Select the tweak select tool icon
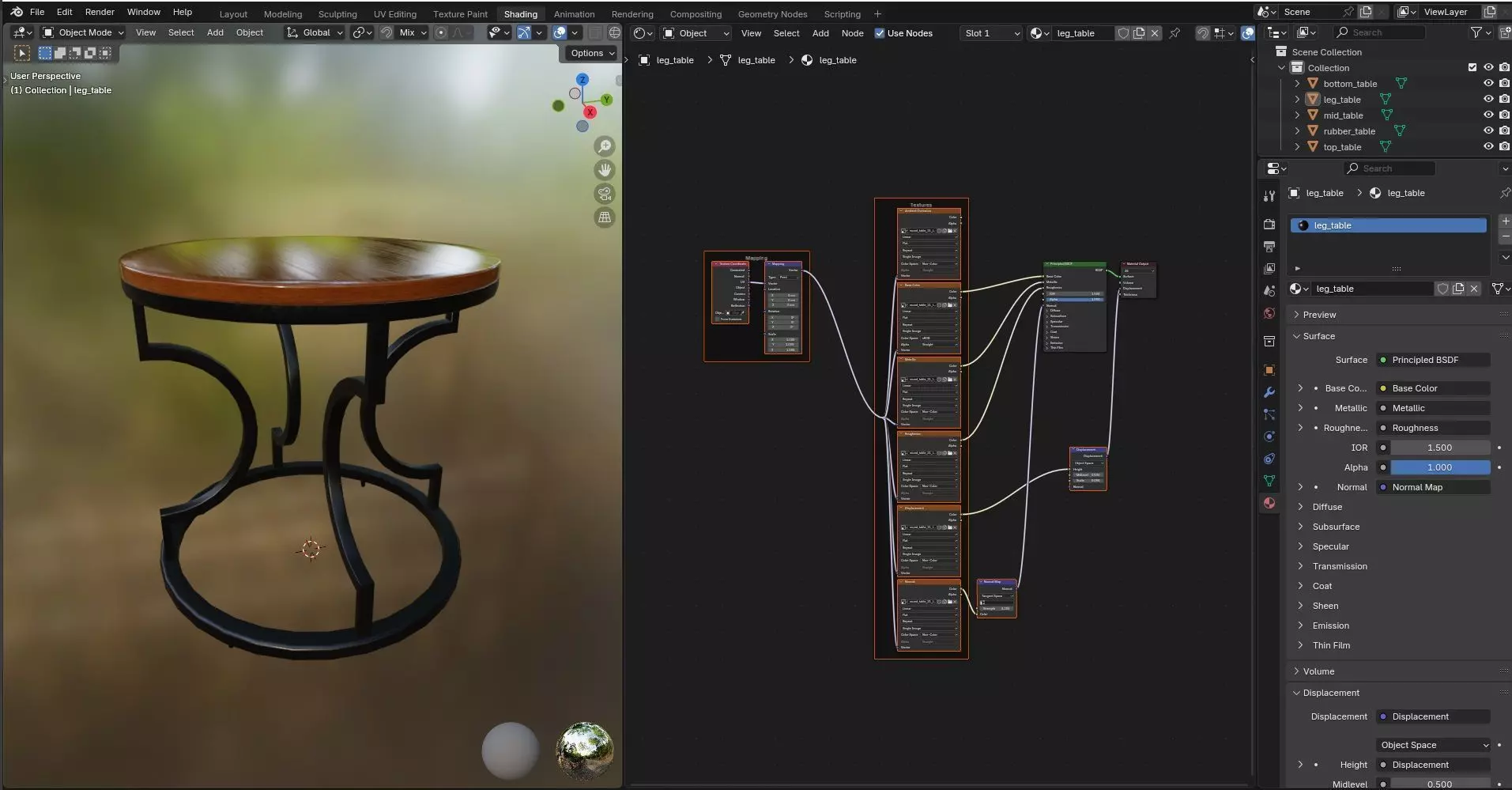 22,53
